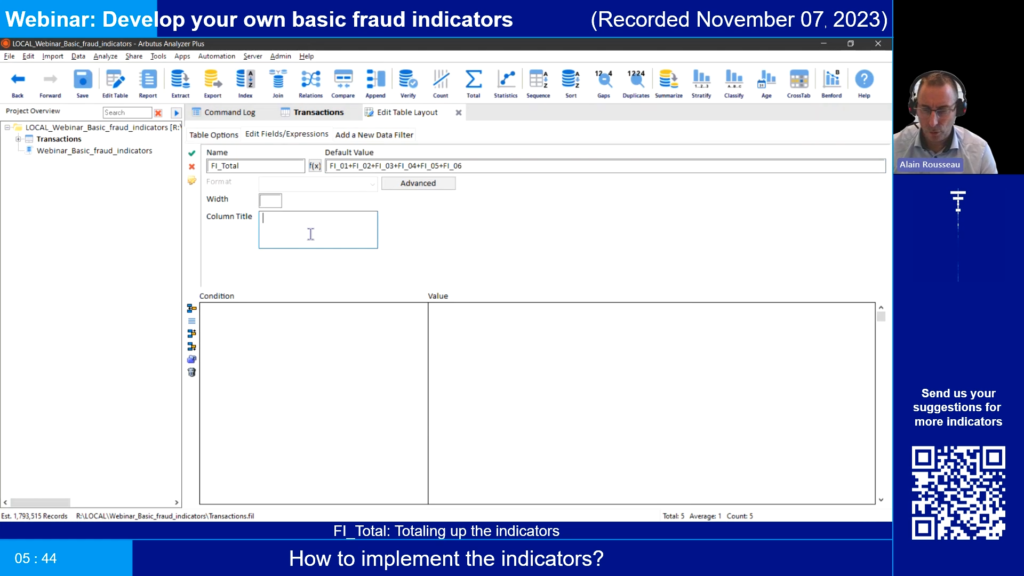The height and width of the screenshot is (576, 1024).
Task: Click the Help toolbar icon
Action: [864, 84]
